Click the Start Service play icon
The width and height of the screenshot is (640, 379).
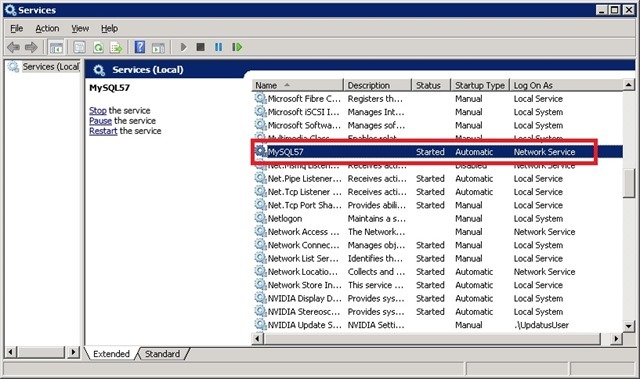(183, 47)
